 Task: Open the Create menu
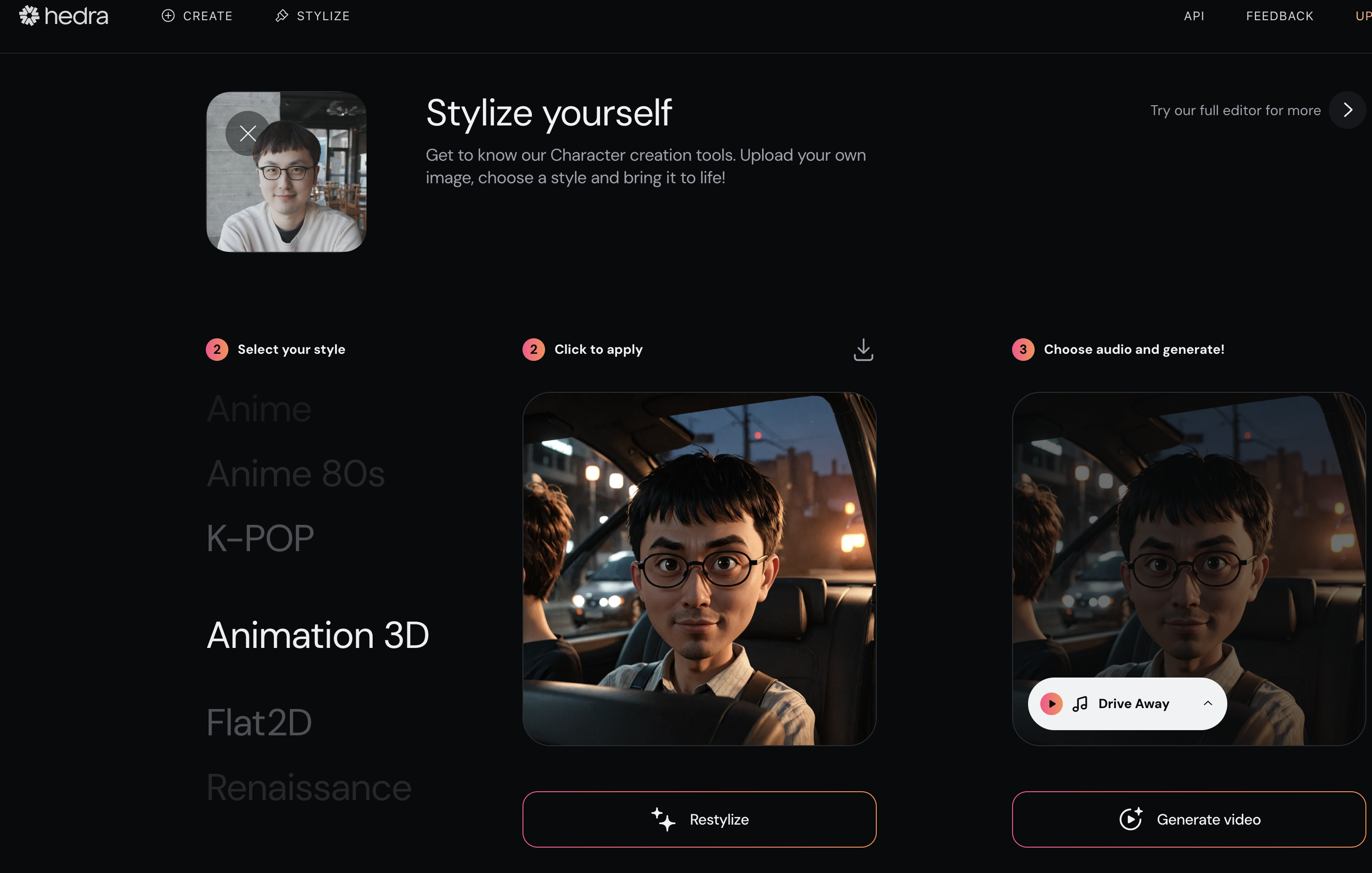coord(197,16)
